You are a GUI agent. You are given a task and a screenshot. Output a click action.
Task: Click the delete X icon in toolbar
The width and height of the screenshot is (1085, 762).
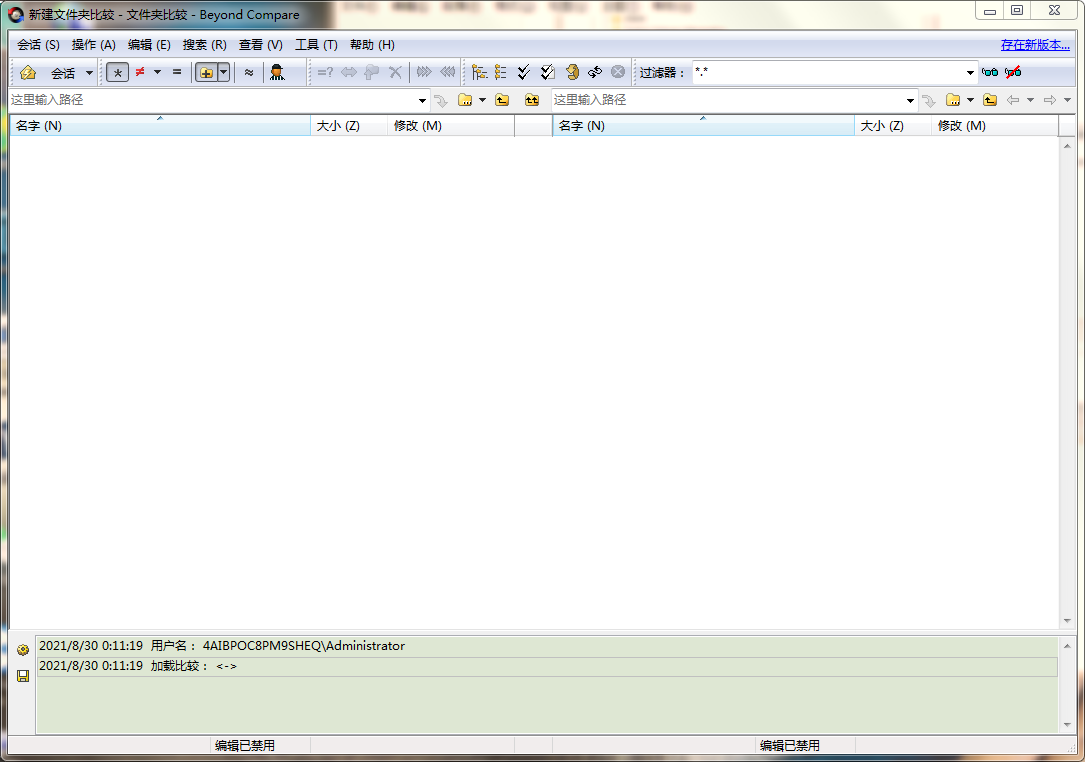pyautogui.click(x=395, y=72)
